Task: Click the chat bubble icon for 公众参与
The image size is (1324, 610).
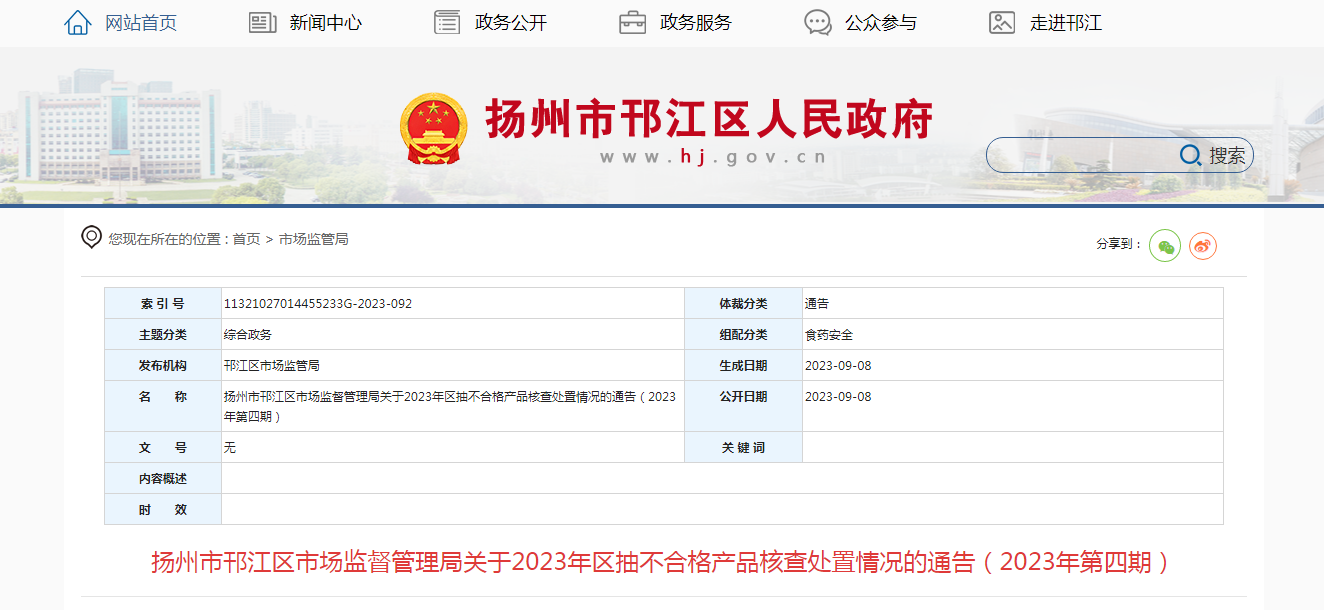Action: [x=818, y=22]
